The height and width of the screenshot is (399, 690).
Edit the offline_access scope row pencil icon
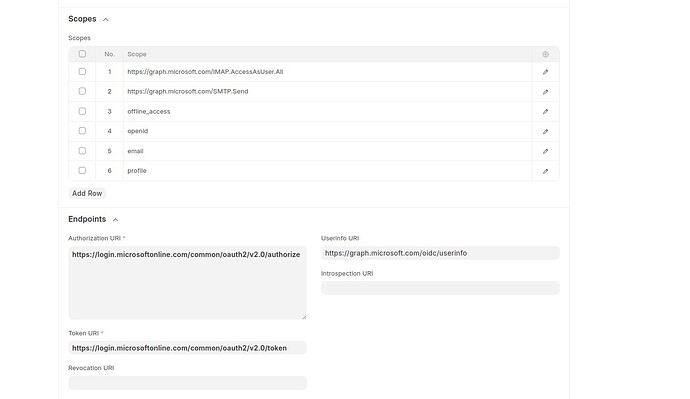click(545, 112)
